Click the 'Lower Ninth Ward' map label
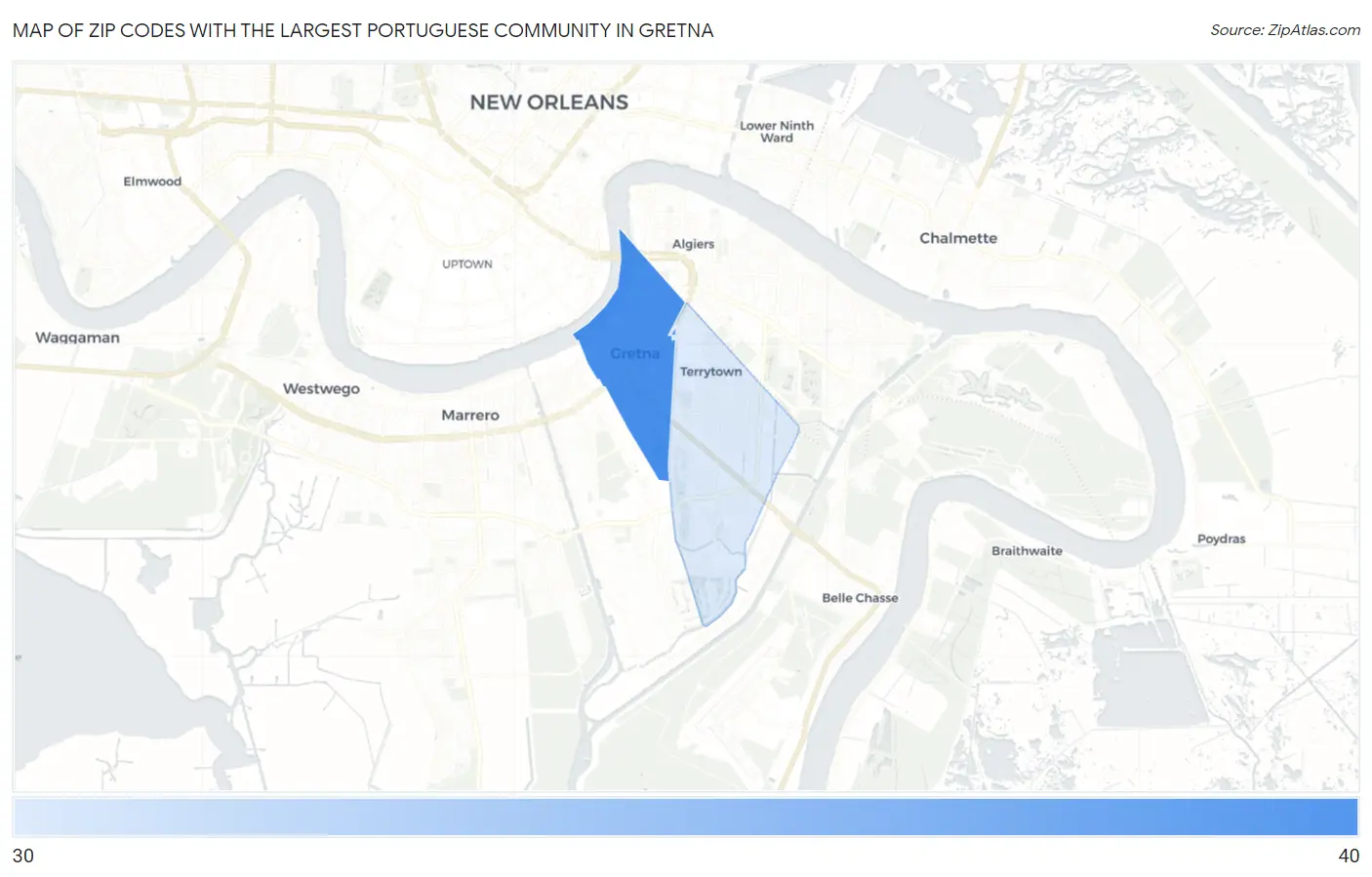 (777, 132)
